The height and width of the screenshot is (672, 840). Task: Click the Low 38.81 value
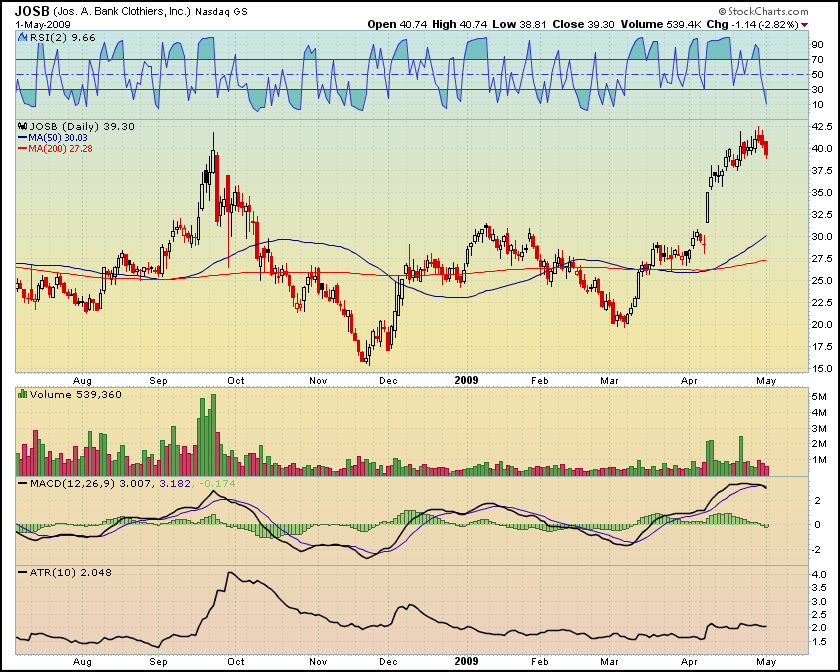pyautogui.click(x=520, y=24)
